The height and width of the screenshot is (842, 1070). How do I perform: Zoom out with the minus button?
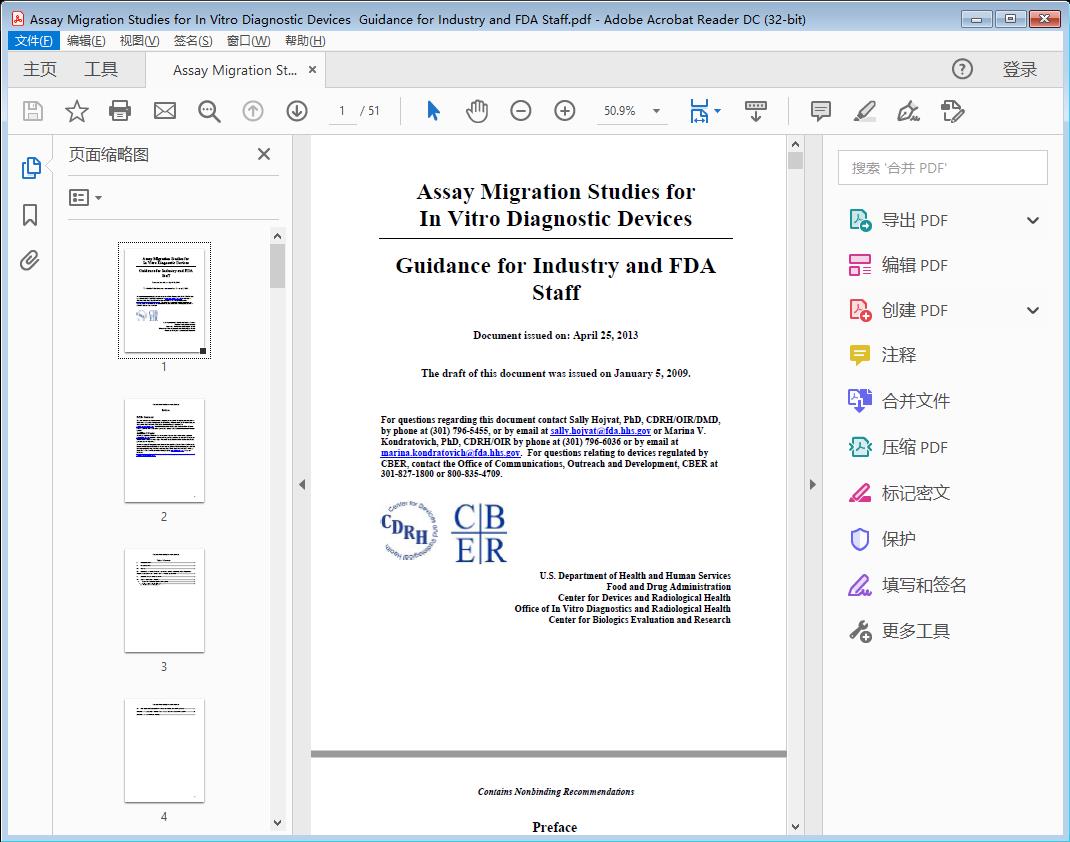coord(521,111)
